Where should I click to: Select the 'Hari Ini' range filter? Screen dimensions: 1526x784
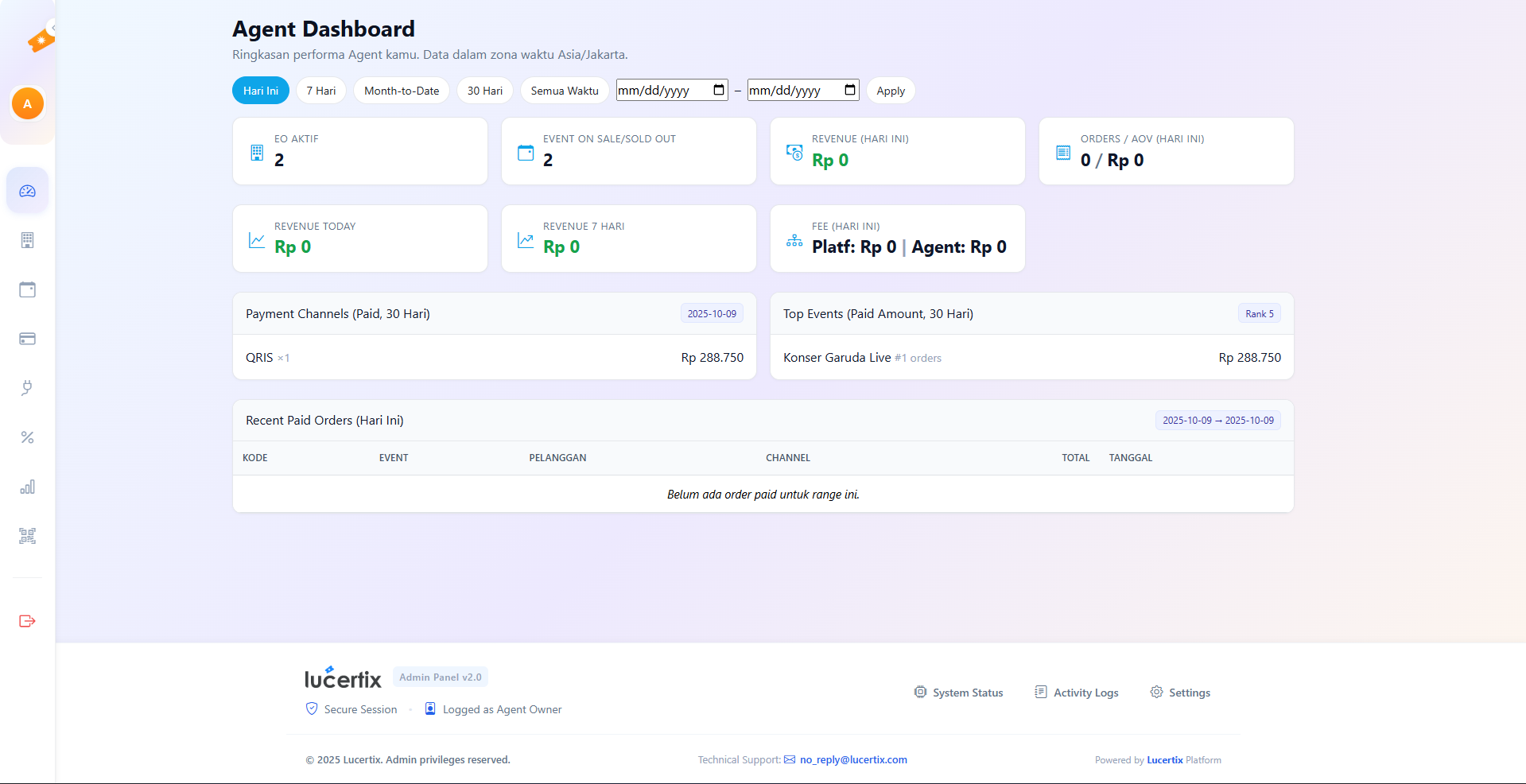pyautogui.click(x=261, y=91)
